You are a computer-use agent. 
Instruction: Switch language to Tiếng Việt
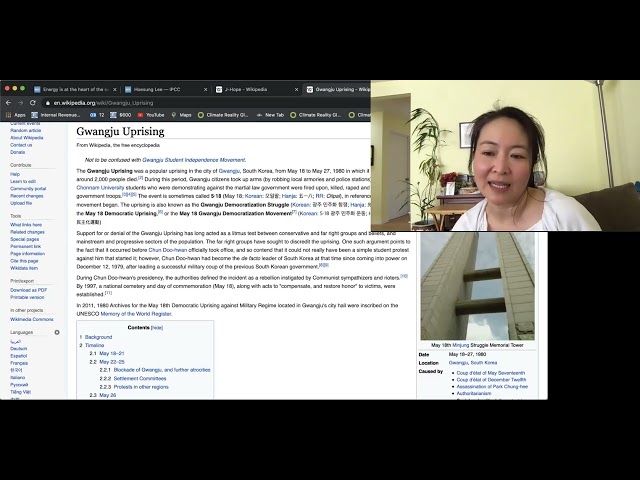click(x=20, y=392)
